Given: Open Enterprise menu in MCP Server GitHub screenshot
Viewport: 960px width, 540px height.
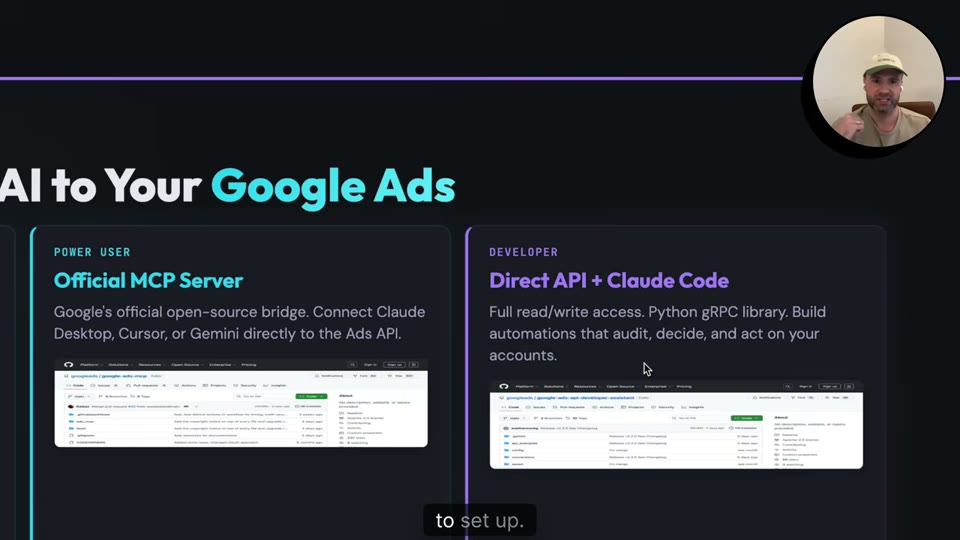Looking at the screenshot, I should pos(222,365).
